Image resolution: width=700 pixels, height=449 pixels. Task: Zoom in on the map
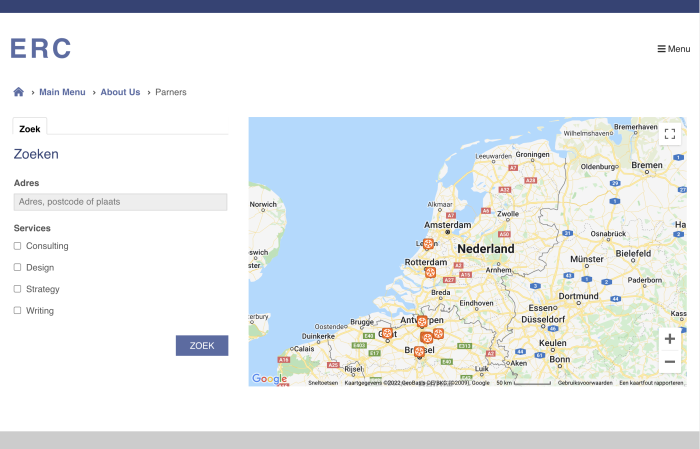pos(670,339)
